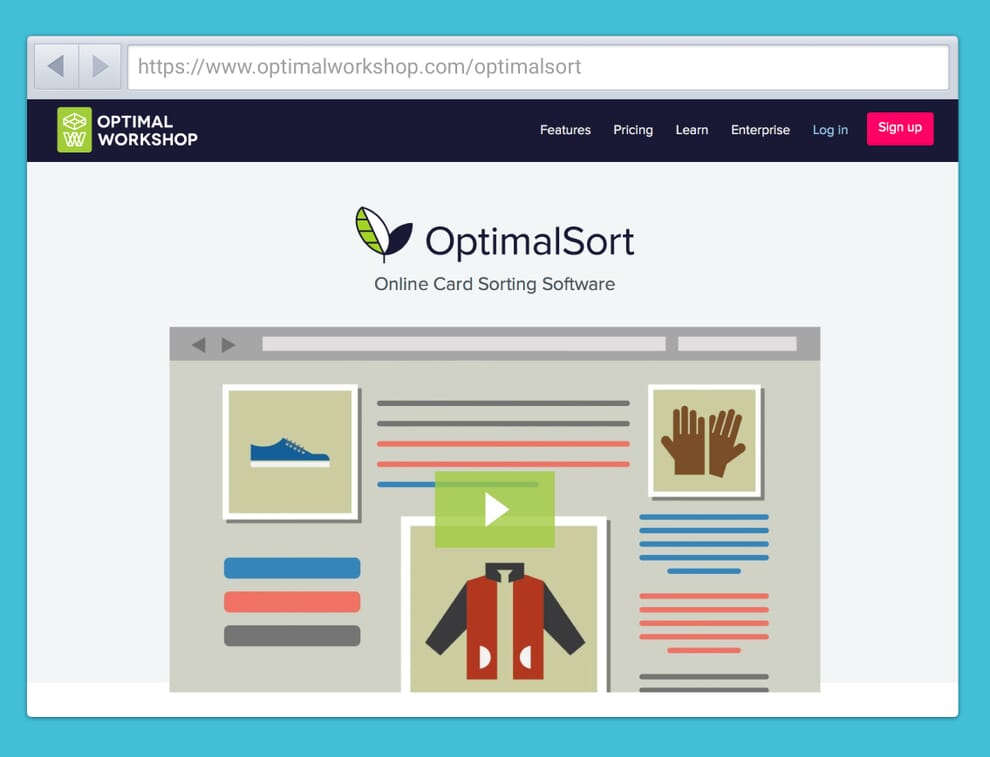Open the Pricing menu item
The height and width of the screenshot is (757, 990).
click(633, 129)
